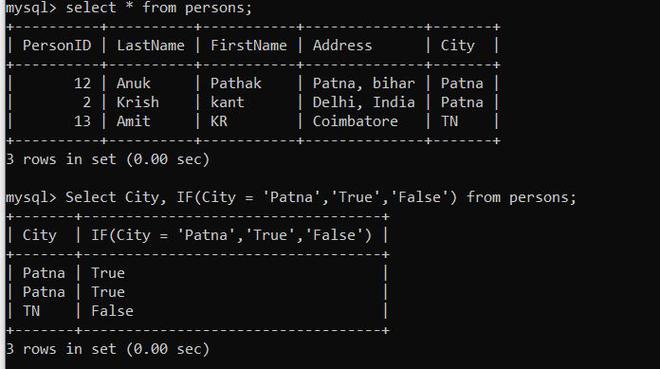Image resolution: width=660 pixels, height=369 pixels.
Task: Click the Address column header
Action: pos(342,45)
